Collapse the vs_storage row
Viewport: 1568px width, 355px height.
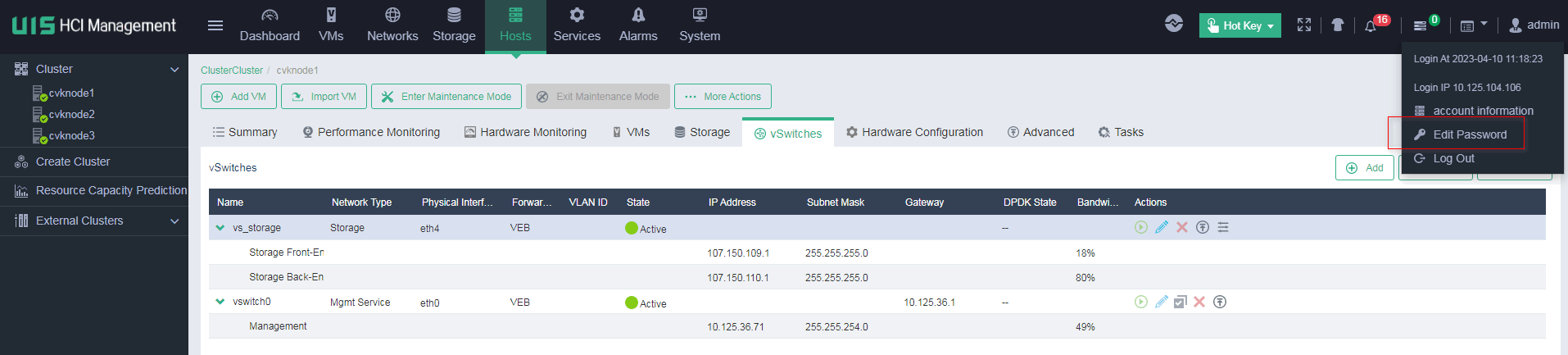(220, 227)
